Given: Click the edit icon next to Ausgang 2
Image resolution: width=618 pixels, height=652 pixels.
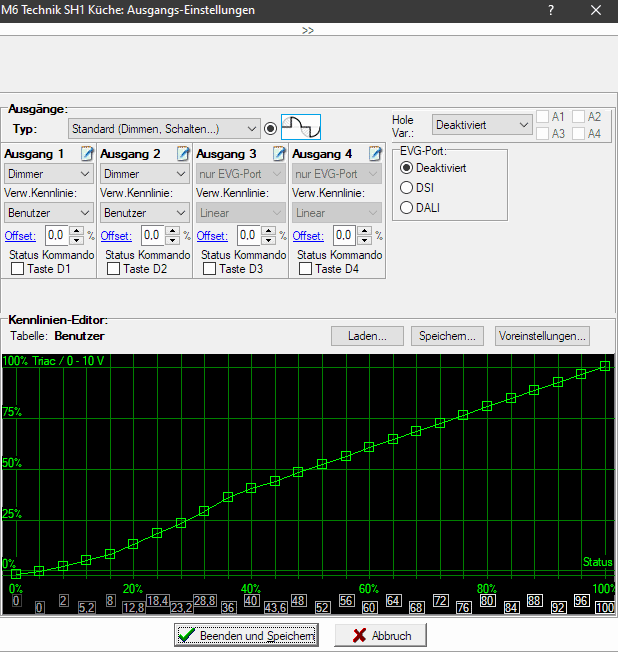Looking at the screenshot, I should (x=183, y=154).
